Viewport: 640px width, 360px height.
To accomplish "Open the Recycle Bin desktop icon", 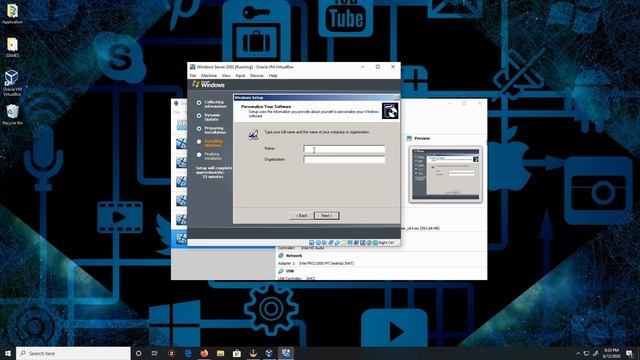I will (x=12, y=115).
